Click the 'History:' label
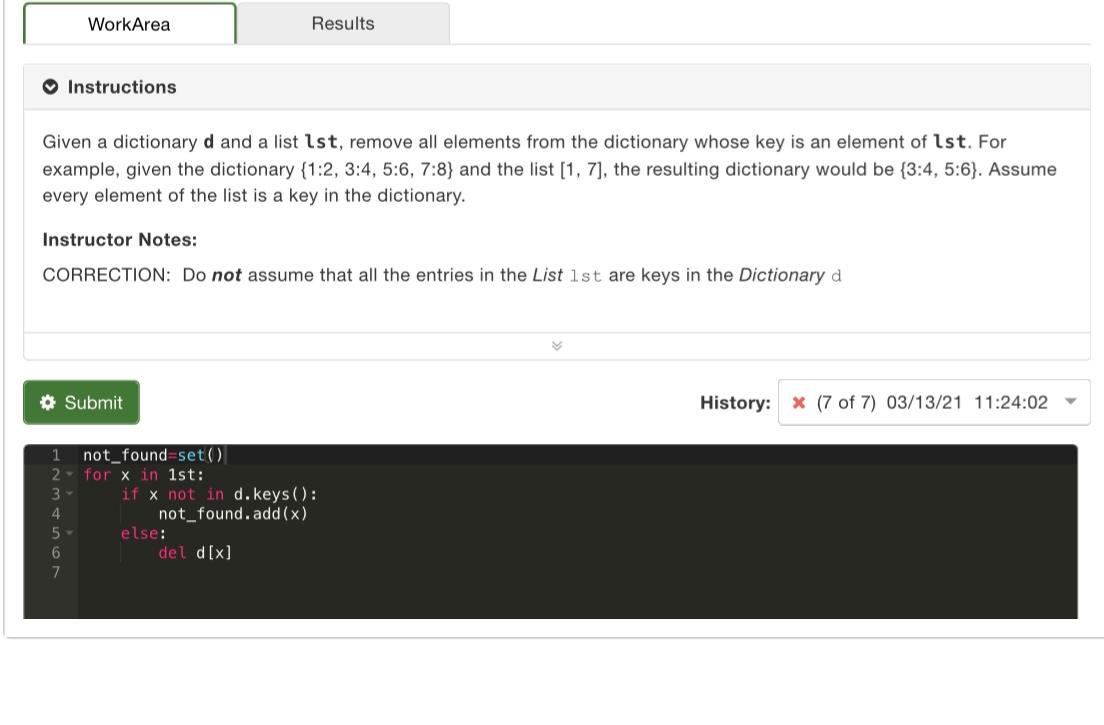This screenshot has width=1104, height=725. [x=735, y=403]
